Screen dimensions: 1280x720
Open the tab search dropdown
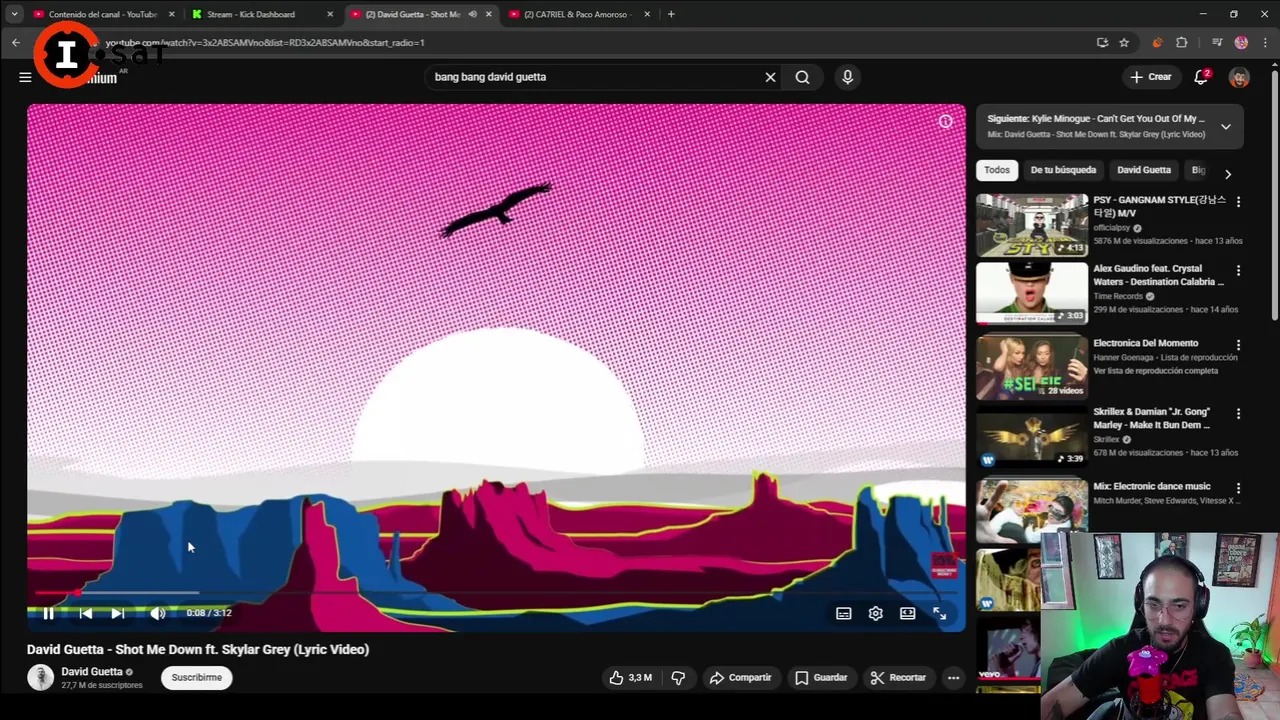click(x=14, y=14)
